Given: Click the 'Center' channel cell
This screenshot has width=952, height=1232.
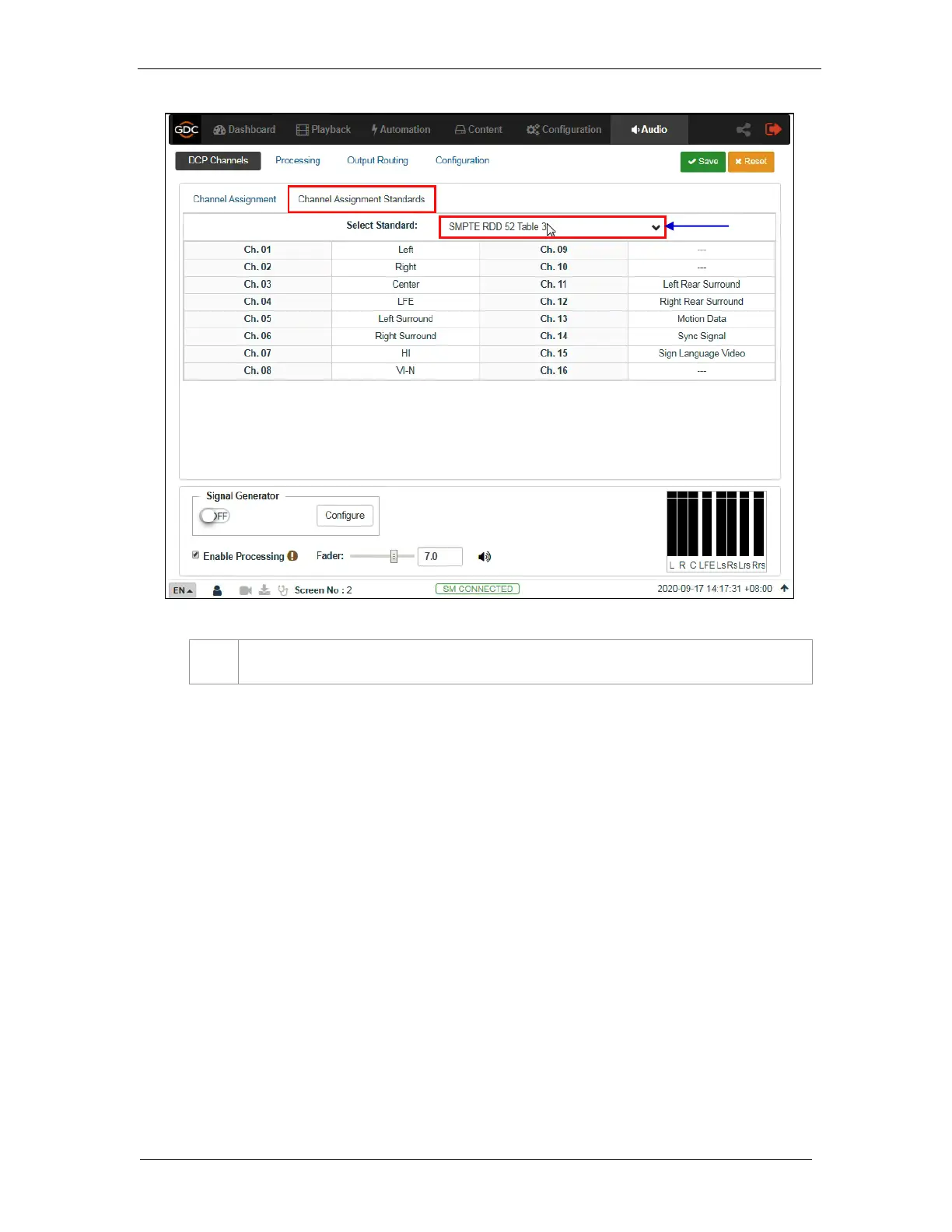Looking at the screenshot, I should point(405,285).
